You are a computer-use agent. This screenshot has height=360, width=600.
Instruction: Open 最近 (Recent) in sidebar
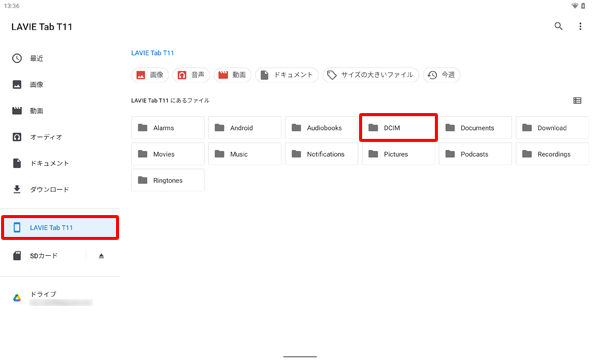pyautogui.click(x=60, y=58)
